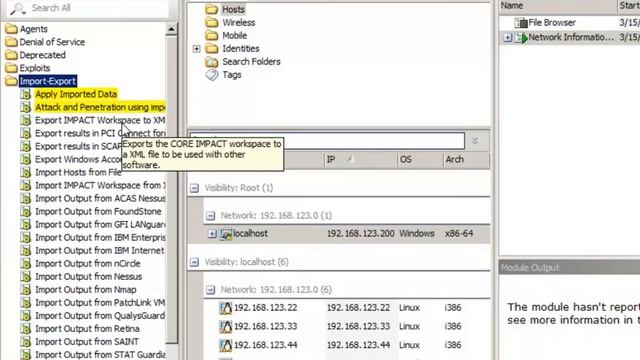Viewport: 640px width, 360px height.
Task: Open the Hosts folder in entity tree
Action: 233,9
